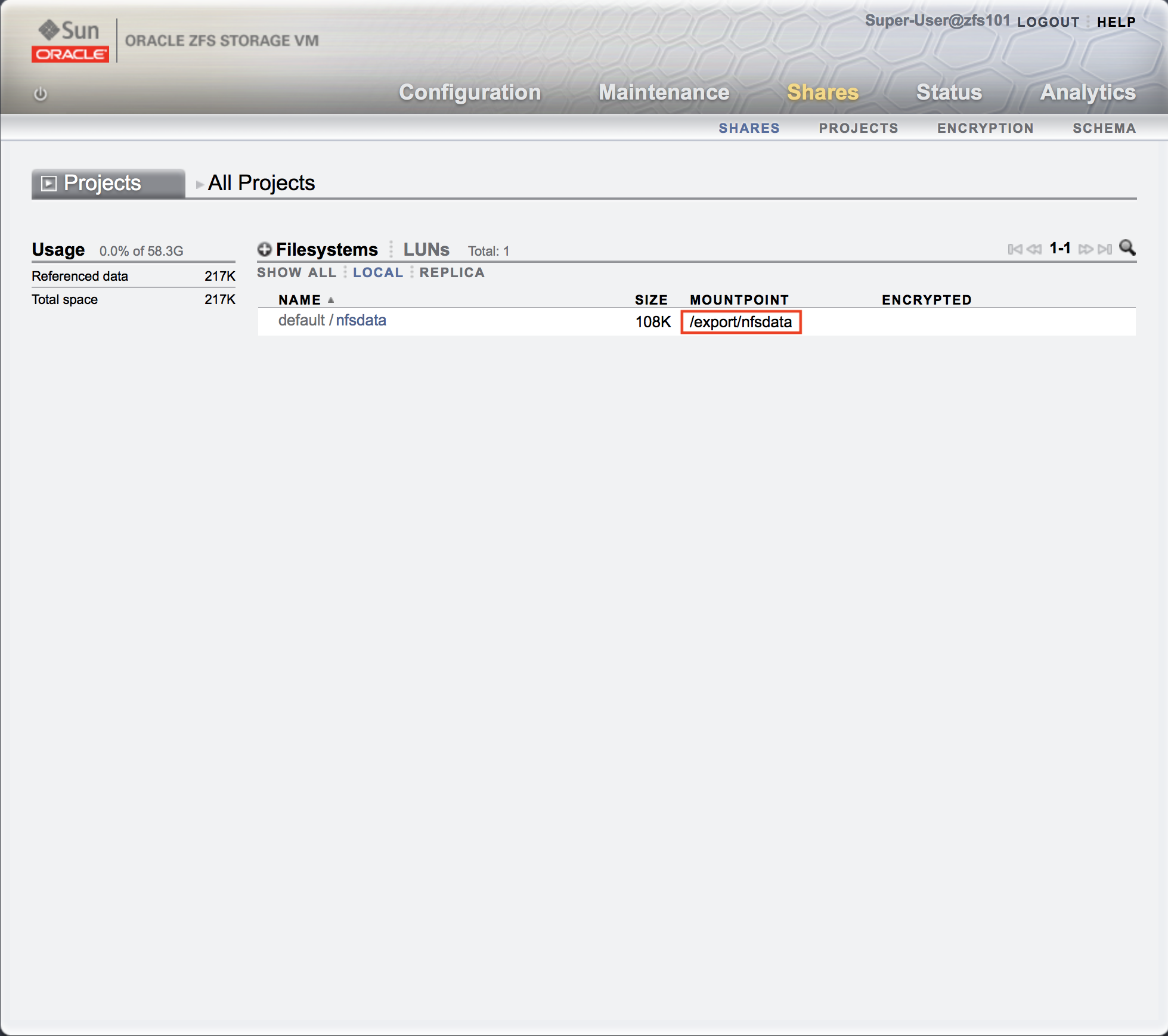Image resolution: width=1168 pixels, height=1036 pixels.
Task: Select the SHARES sub-tab
Action: coord(749,128)
